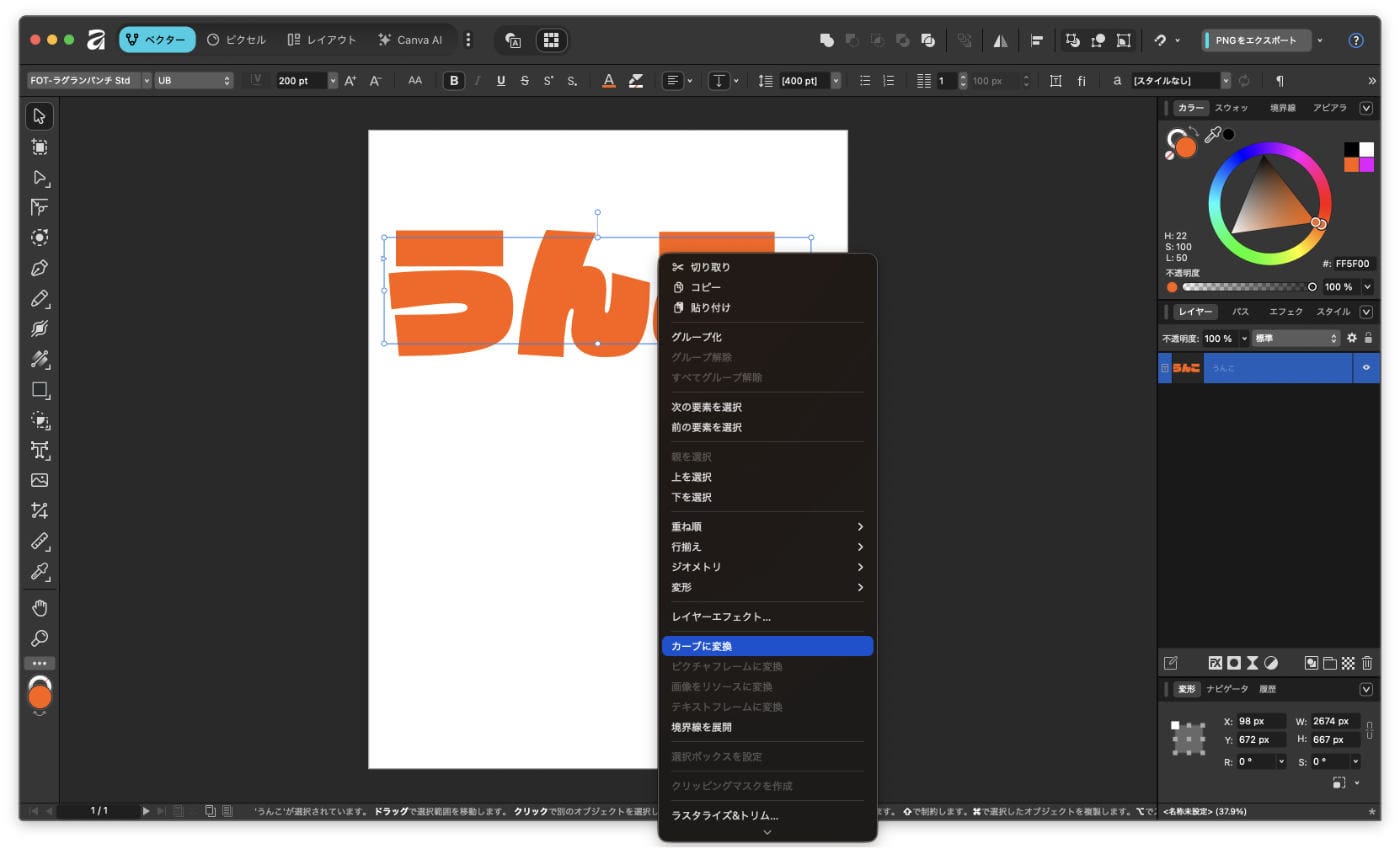Select the Pen tool in left toolbar
1400x865 pixels.
[40, 268]
